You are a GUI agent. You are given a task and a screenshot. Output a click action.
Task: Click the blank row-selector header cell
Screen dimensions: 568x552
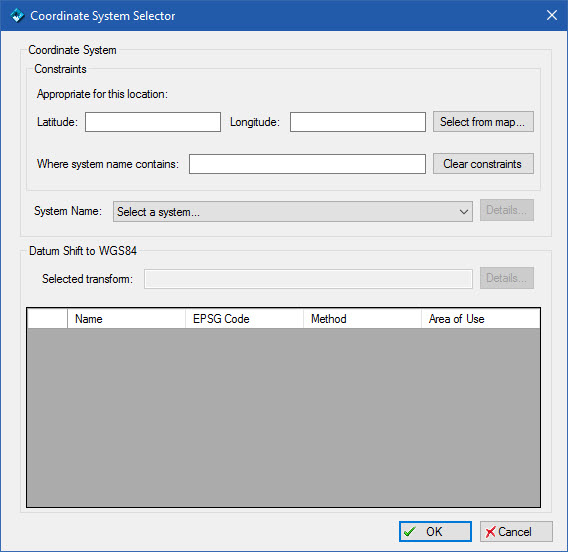tap(47, 319)
